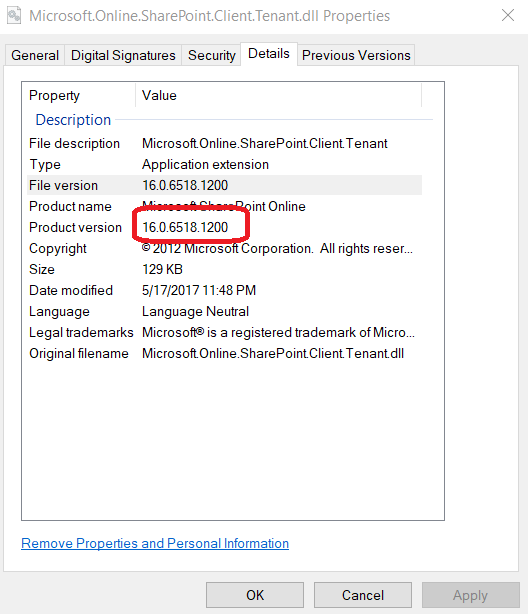Screen dimensions: 528x614
Task: Click the Product version value 16.0.6518.1200
Action: [185, 228]
